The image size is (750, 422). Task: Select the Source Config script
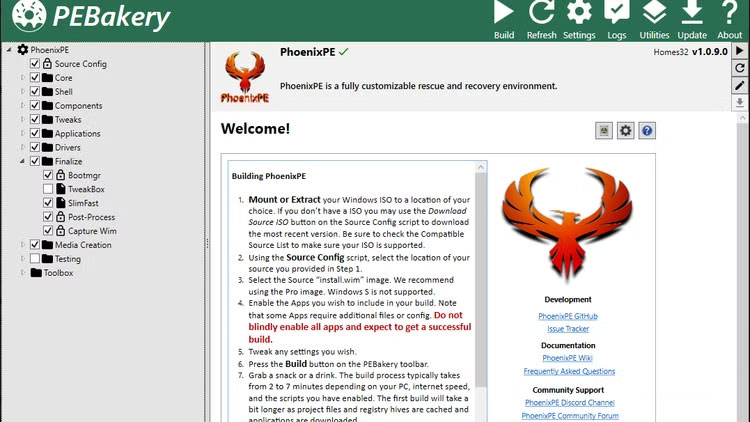tap(80, 64)
